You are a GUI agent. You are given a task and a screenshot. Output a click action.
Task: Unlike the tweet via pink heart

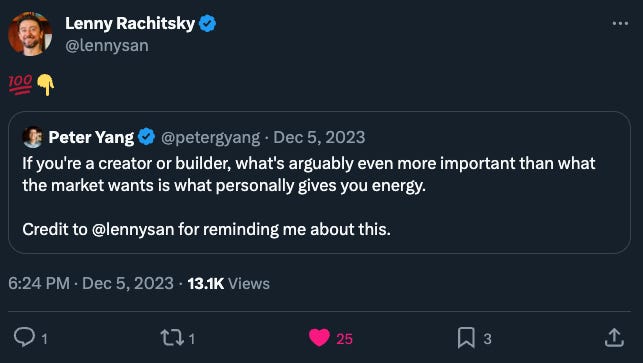(x=319, y=338)
